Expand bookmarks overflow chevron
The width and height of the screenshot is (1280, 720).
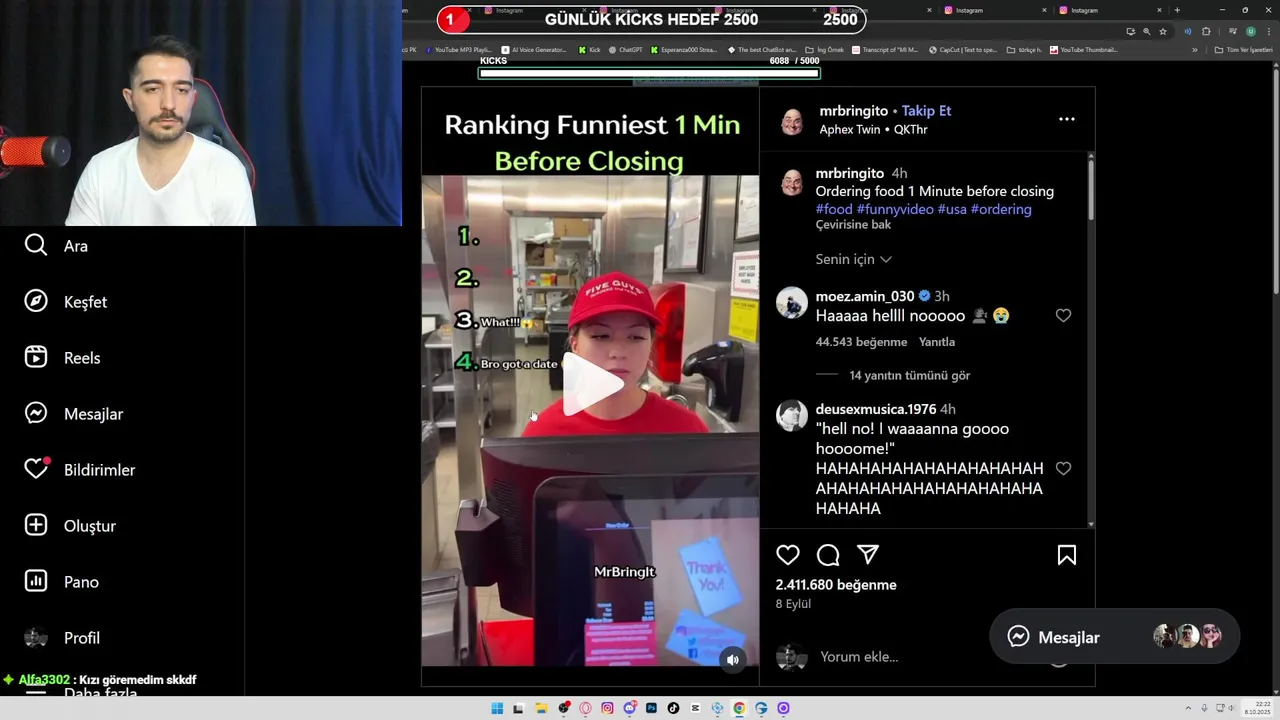pos(1194,49)
